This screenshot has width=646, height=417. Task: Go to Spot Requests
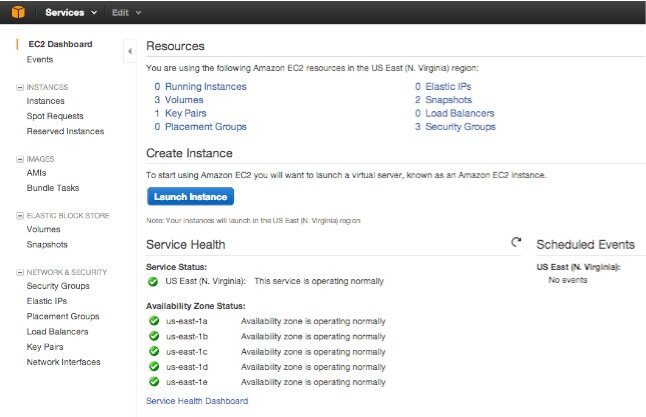click(55, 116)
